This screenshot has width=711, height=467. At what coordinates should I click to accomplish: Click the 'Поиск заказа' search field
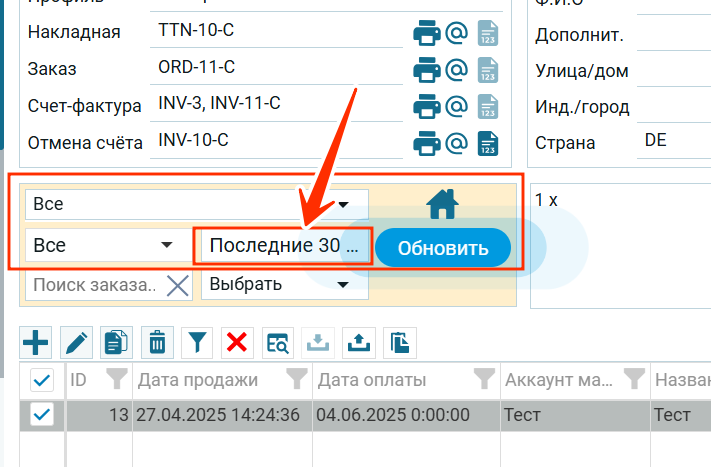93,285
